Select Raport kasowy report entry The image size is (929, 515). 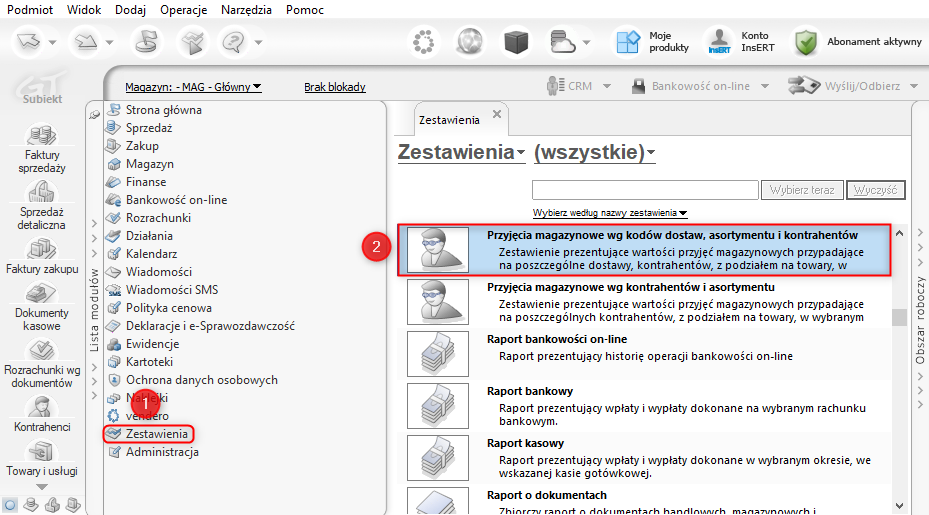pos(645,458)
